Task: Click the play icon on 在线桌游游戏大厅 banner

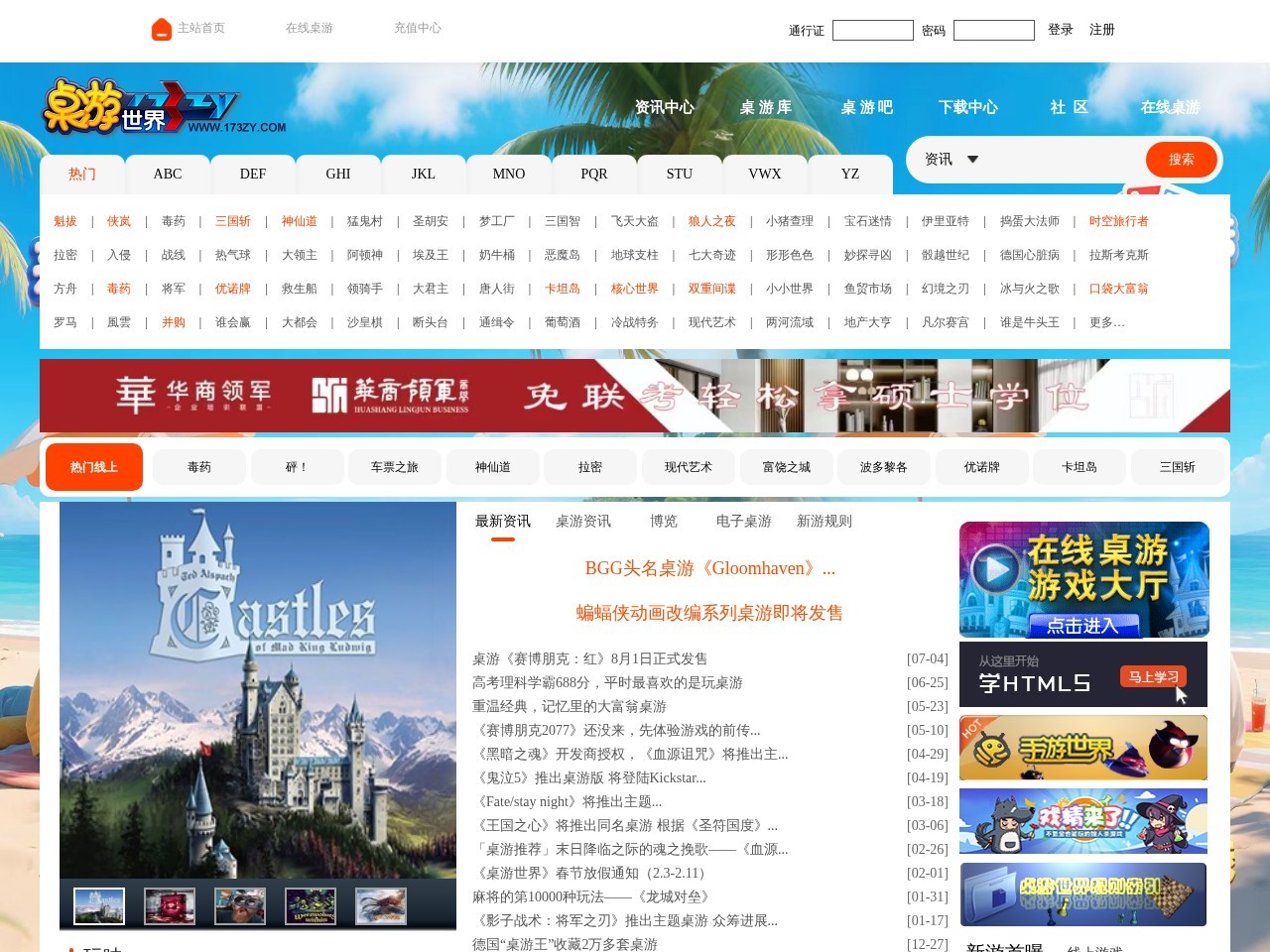Action: (996, 570)
